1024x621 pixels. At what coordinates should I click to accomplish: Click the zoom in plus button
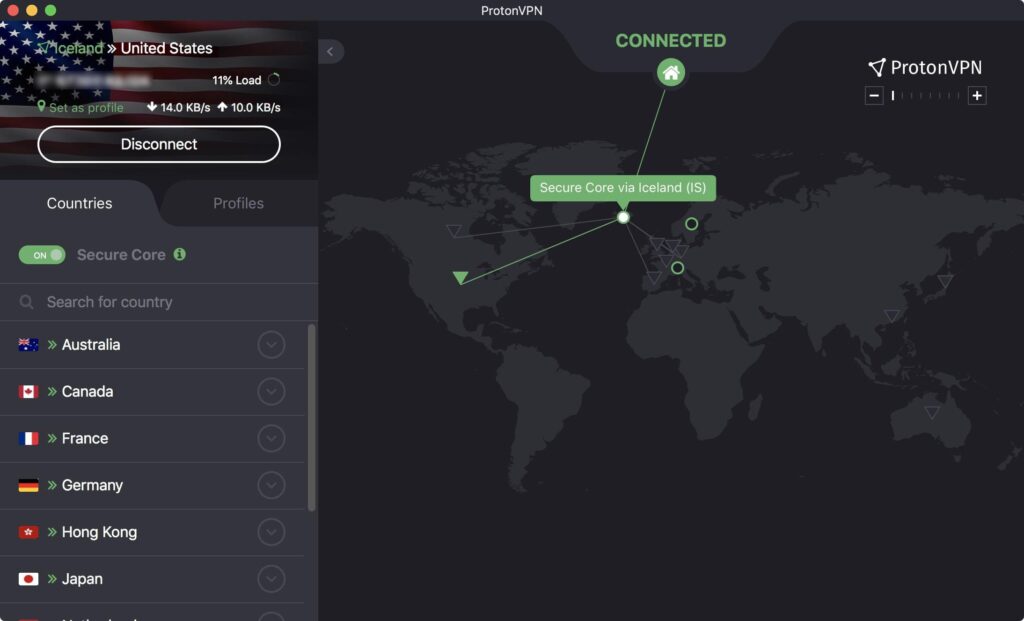coord(977,96)
